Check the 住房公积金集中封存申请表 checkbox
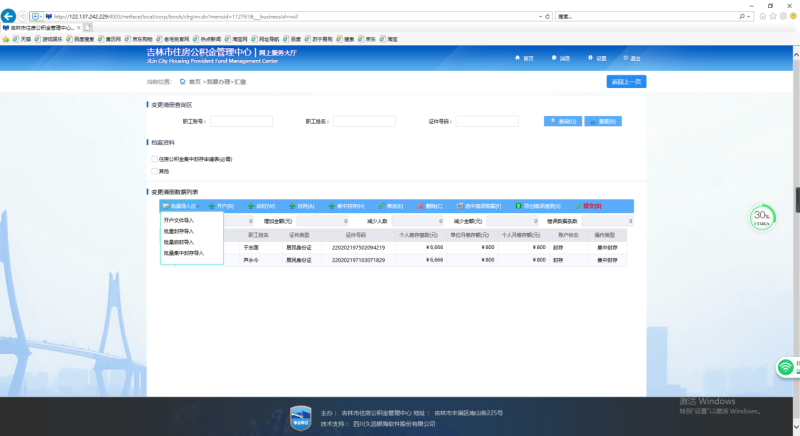800x436 pixels. pyautogui.click(x=154, y=158)
